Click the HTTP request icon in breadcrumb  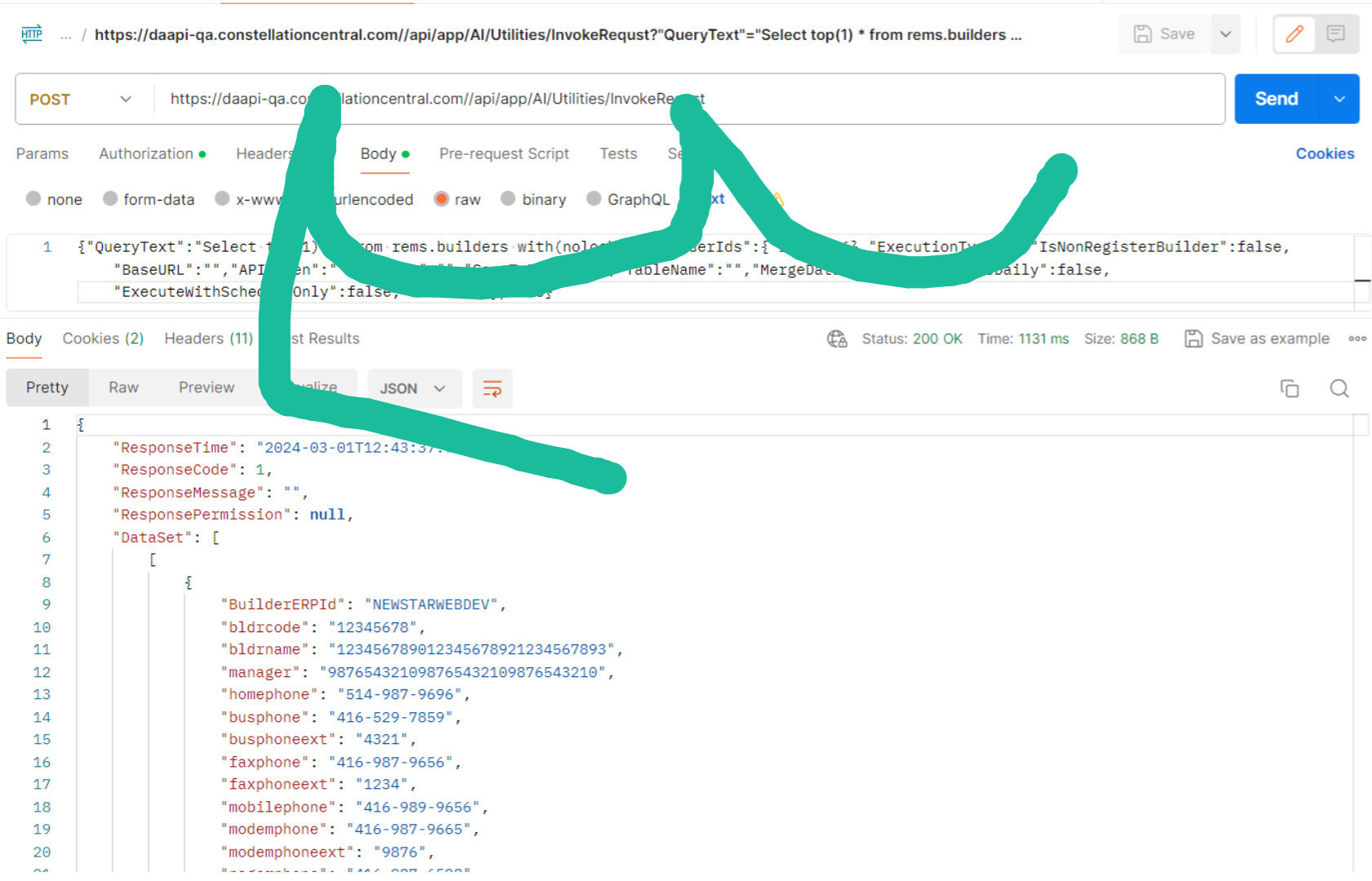point(32,34)
